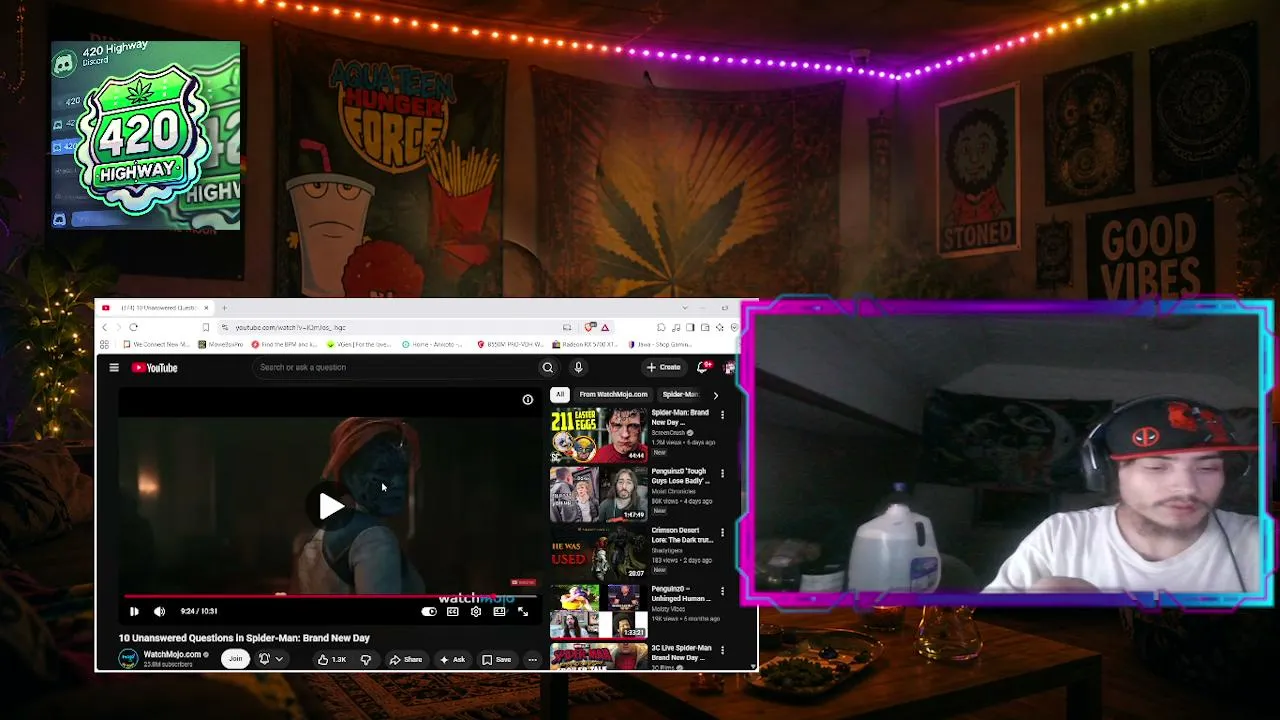The image size is (1280, 720).
Task: Open the Crimson Desert Lore thumbnail
Action: pyautogui.click(x=598, y=553)
